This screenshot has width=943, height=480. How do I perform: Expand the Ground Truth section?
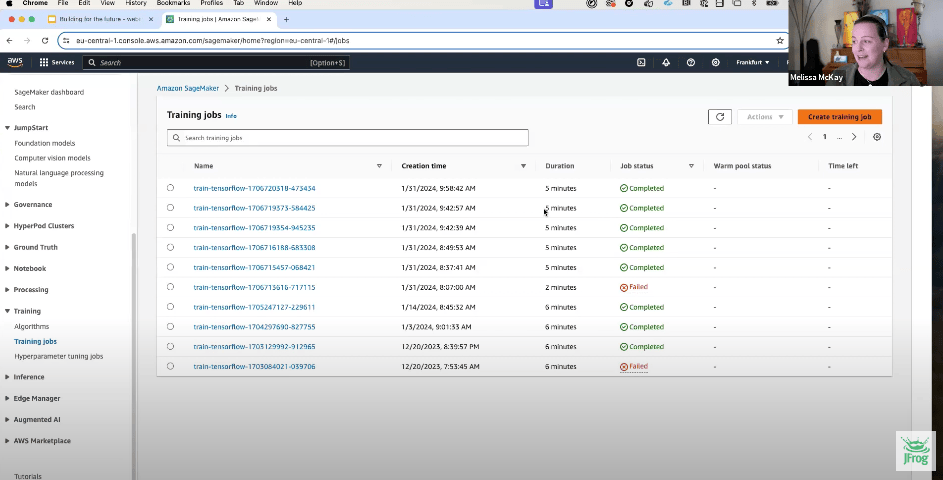(x=7, y=247)
